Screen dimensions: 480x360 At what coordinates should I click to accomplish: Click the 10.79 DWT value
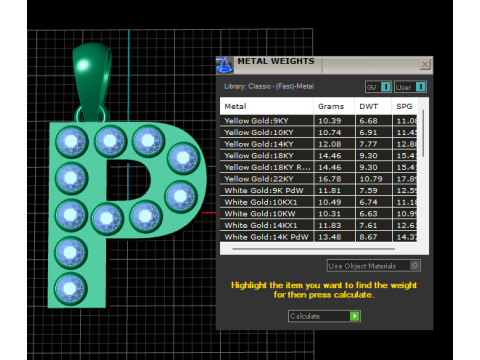(x=371, y=179)
